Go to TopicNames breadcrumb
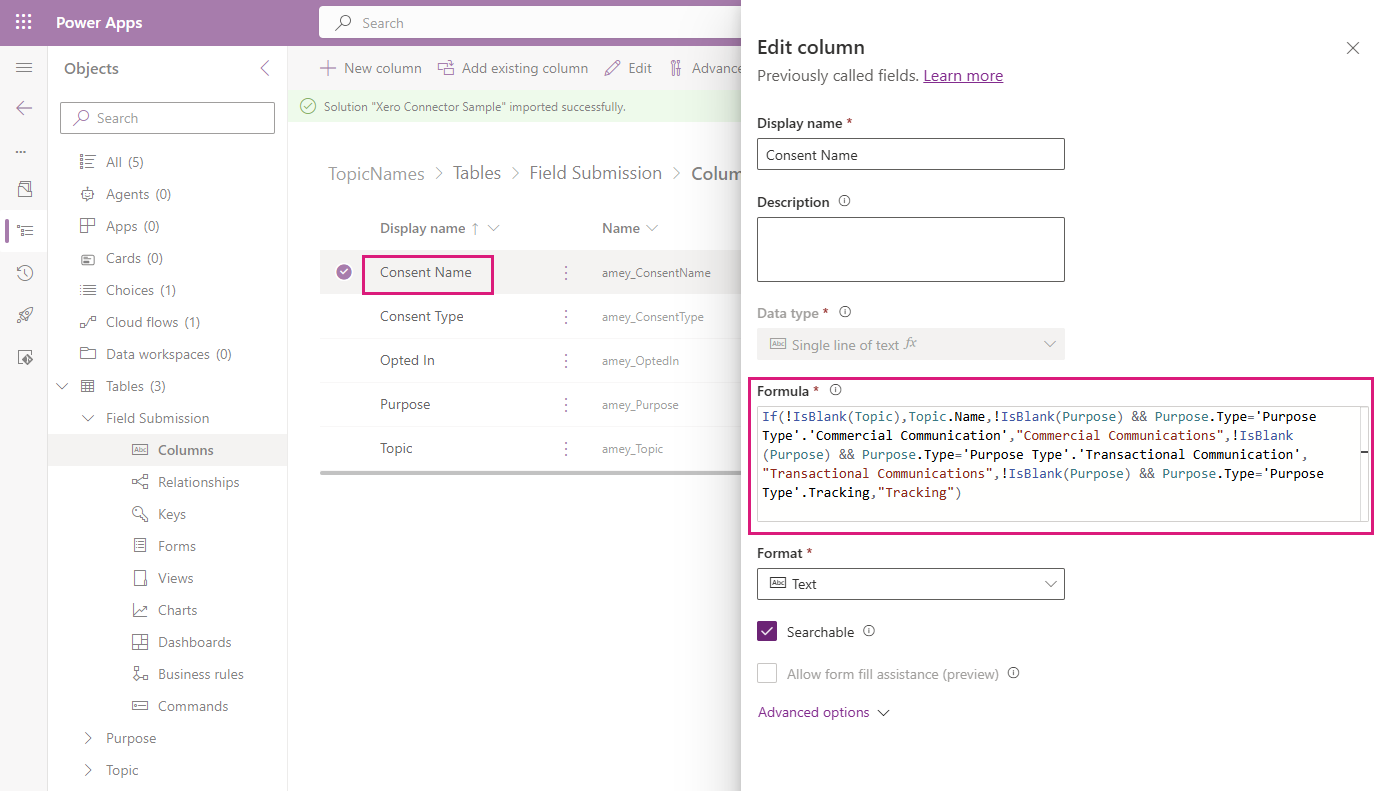This screenshot has width=1385, height=791. [x=376, y=173]
